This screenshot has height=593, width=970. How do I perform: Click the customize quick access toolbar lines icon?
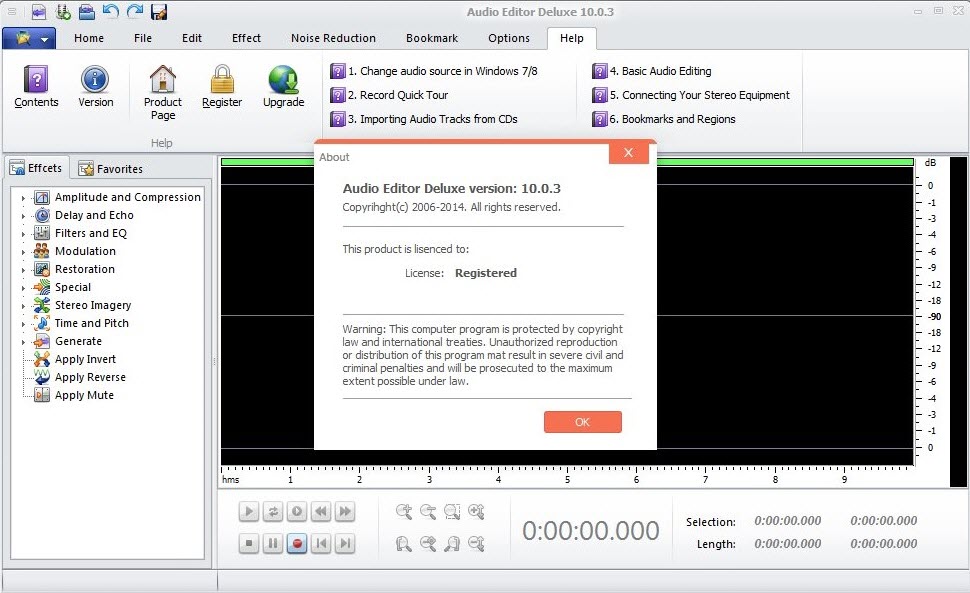tap(12, 12)
